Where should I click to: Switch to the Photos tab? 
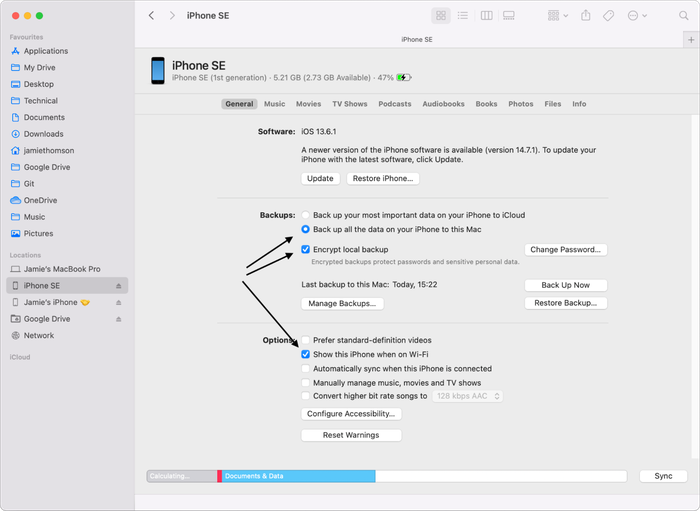coord(520,104)
